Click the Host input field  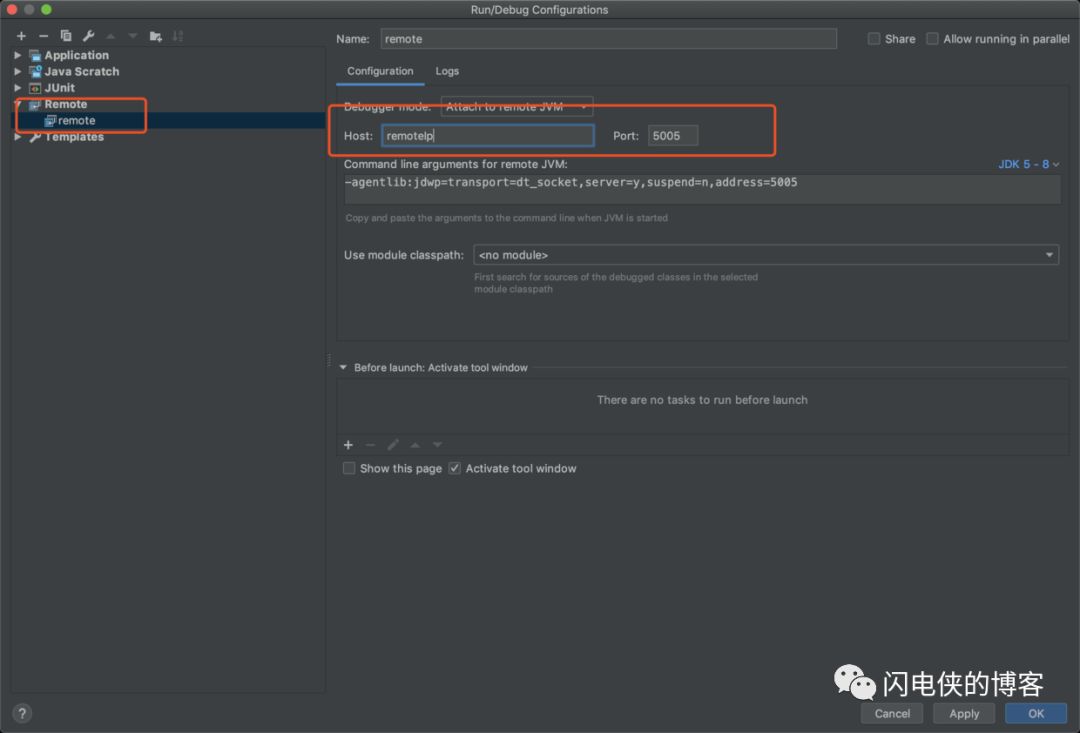488,136
